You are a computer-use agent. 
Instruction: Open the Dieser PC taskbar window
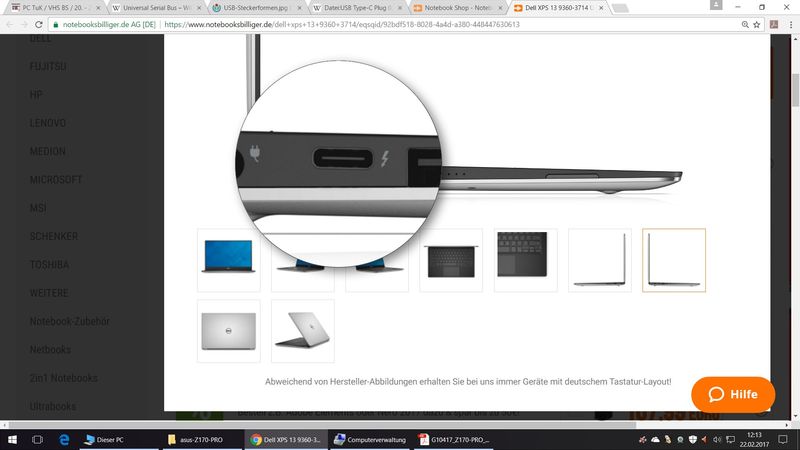click(120, 439)
